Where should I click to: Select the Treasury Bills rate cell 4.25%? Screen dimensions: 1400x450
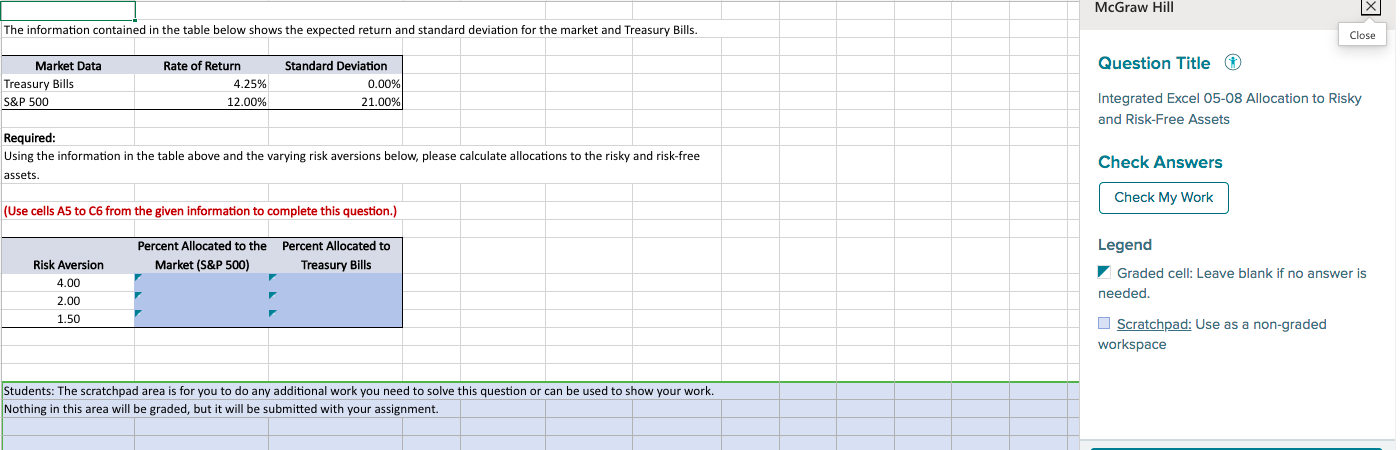point(202,84)
